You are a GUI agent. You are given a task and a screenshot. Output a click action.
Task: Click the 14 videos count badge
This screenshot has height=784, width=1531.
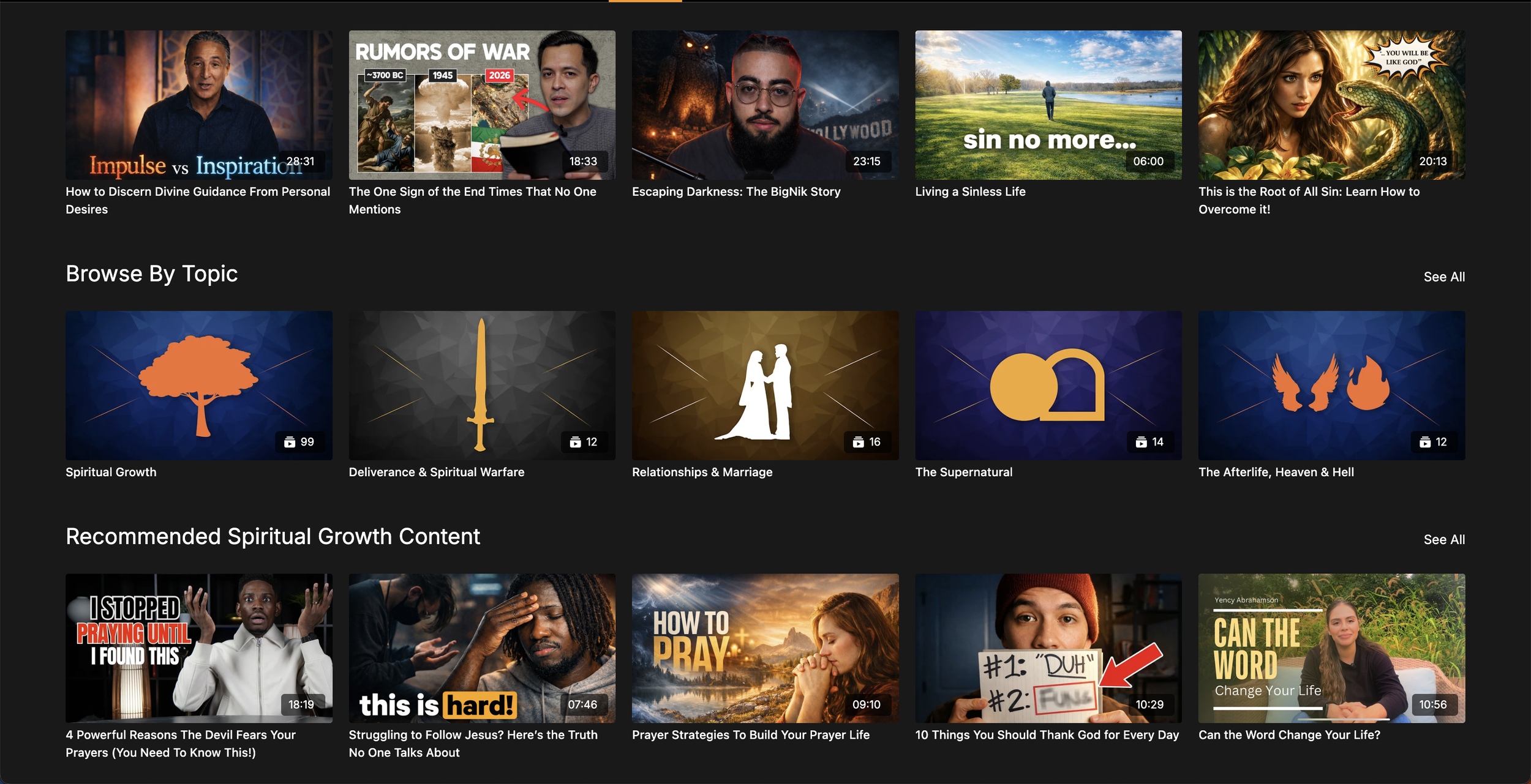[x=1149, y=442]
